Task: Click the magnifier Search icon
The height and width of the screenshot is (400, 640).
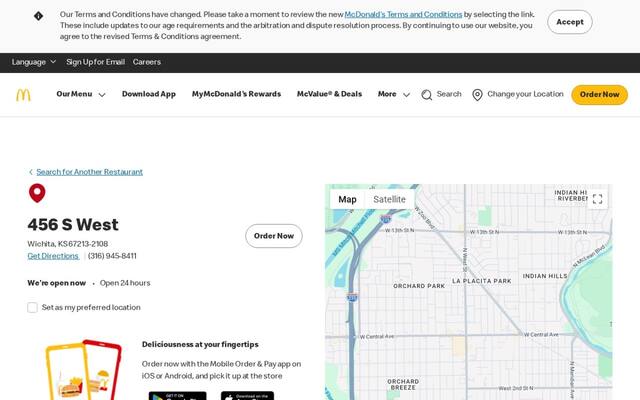Action: coord(427,95)
